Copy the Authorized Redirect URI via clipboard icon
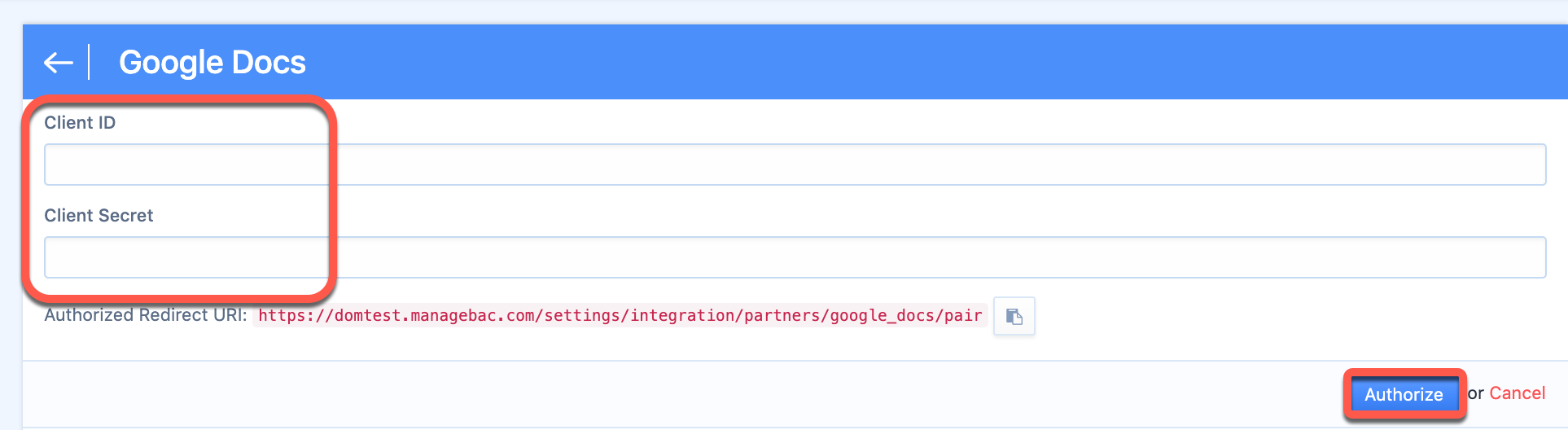The width and height of the screenshot is (1568, 430). tap(1014, 316)
